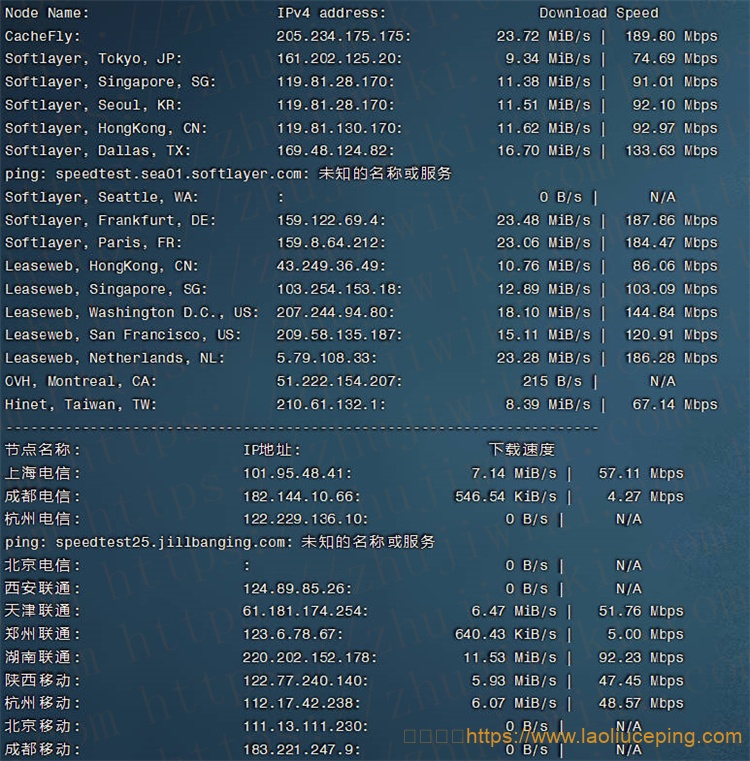Select 'Softlayer, Seoul, KR:' row label
This screenshot has width=750, height=761.
[x=94, y=105]
